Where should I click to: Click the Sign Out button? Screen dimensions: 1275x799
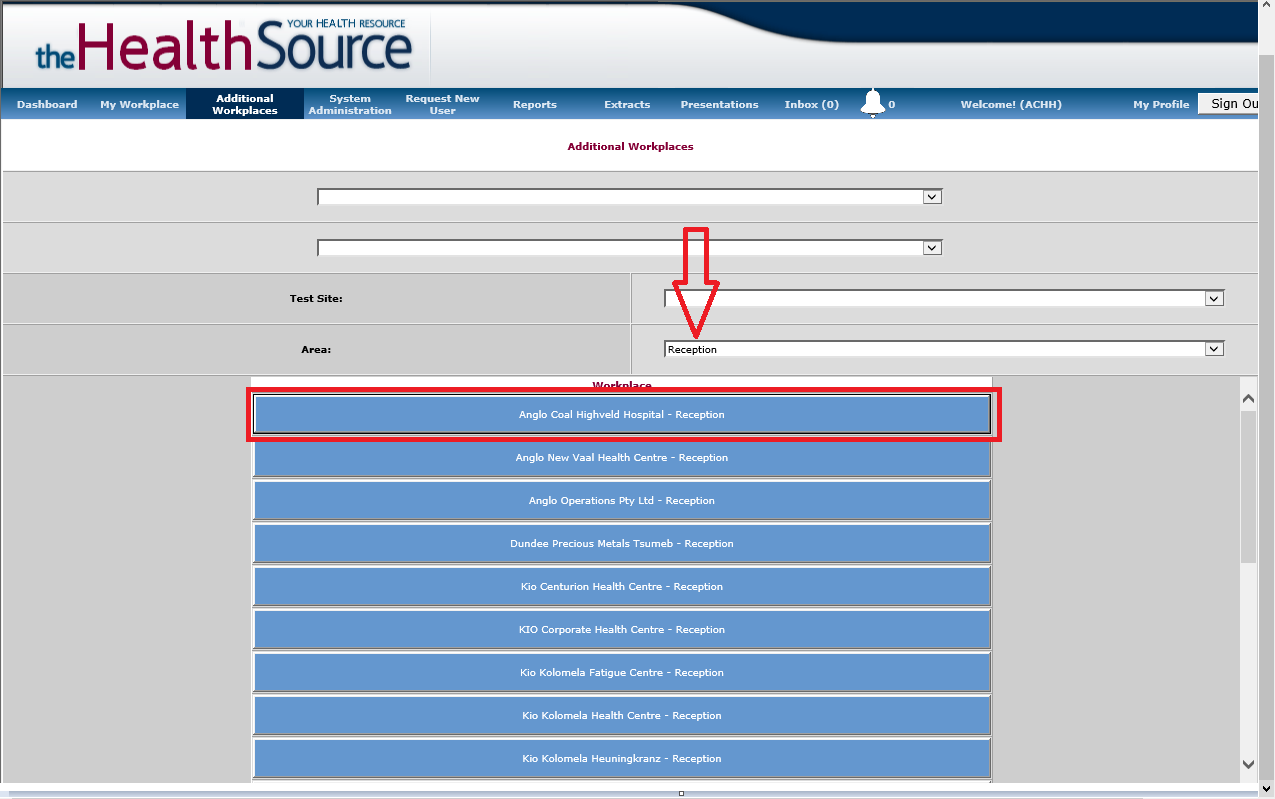1228,103
